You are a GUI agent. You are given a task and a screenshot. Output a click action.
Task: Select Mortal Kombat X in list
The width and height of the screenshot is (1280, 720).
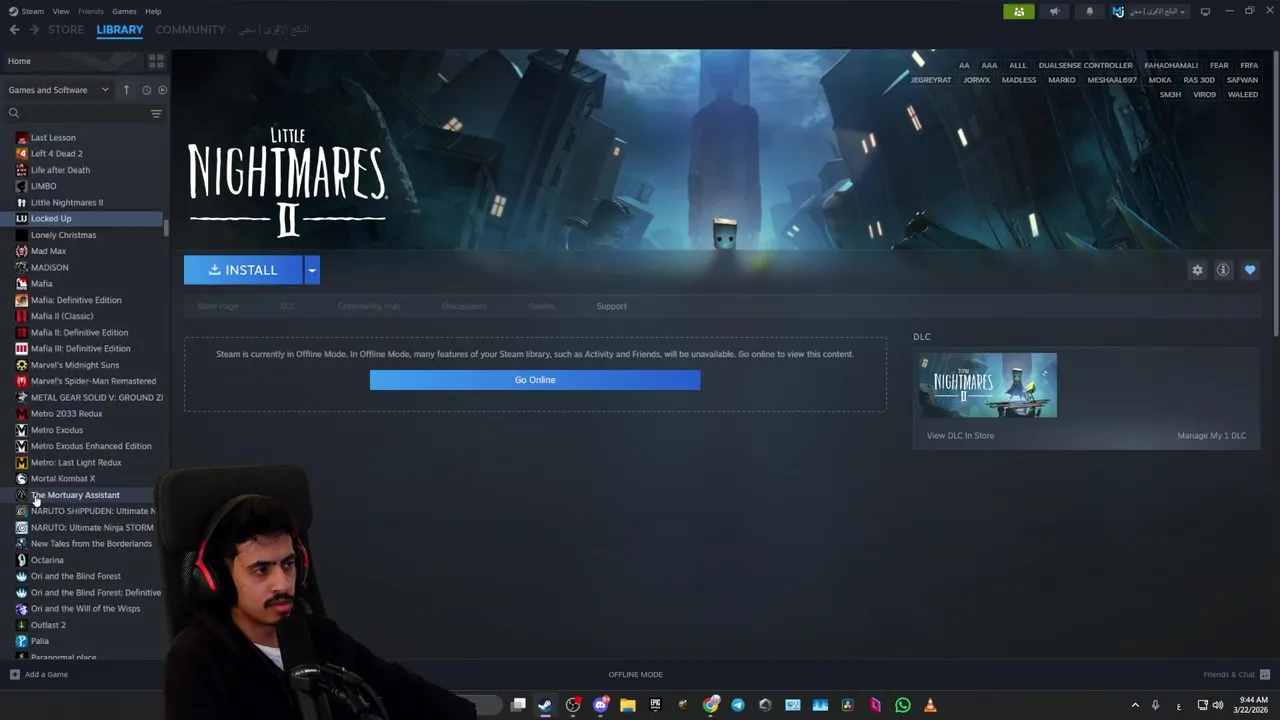(x=63, y=479)
